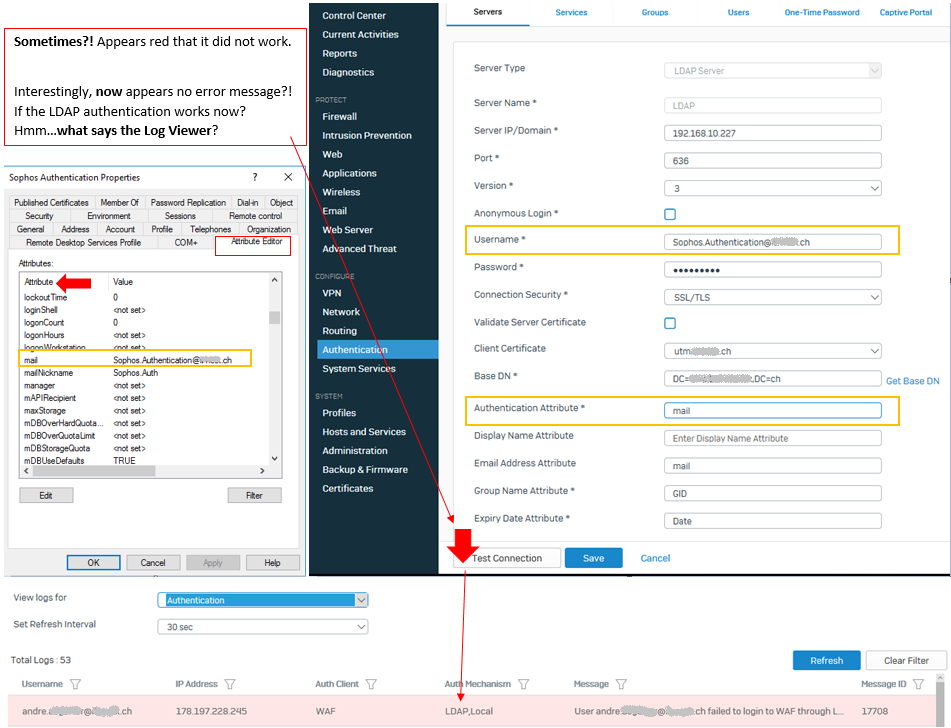Image resolution: width=951 pixels, height=728 pixels.
Task: Click the Authentication Attribute field
Action: point(772,411)
